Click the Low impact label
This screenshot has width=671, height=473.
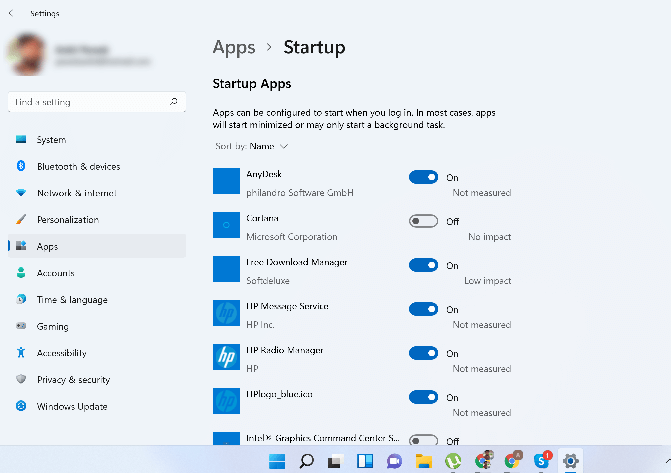click(x=487, y=281)
